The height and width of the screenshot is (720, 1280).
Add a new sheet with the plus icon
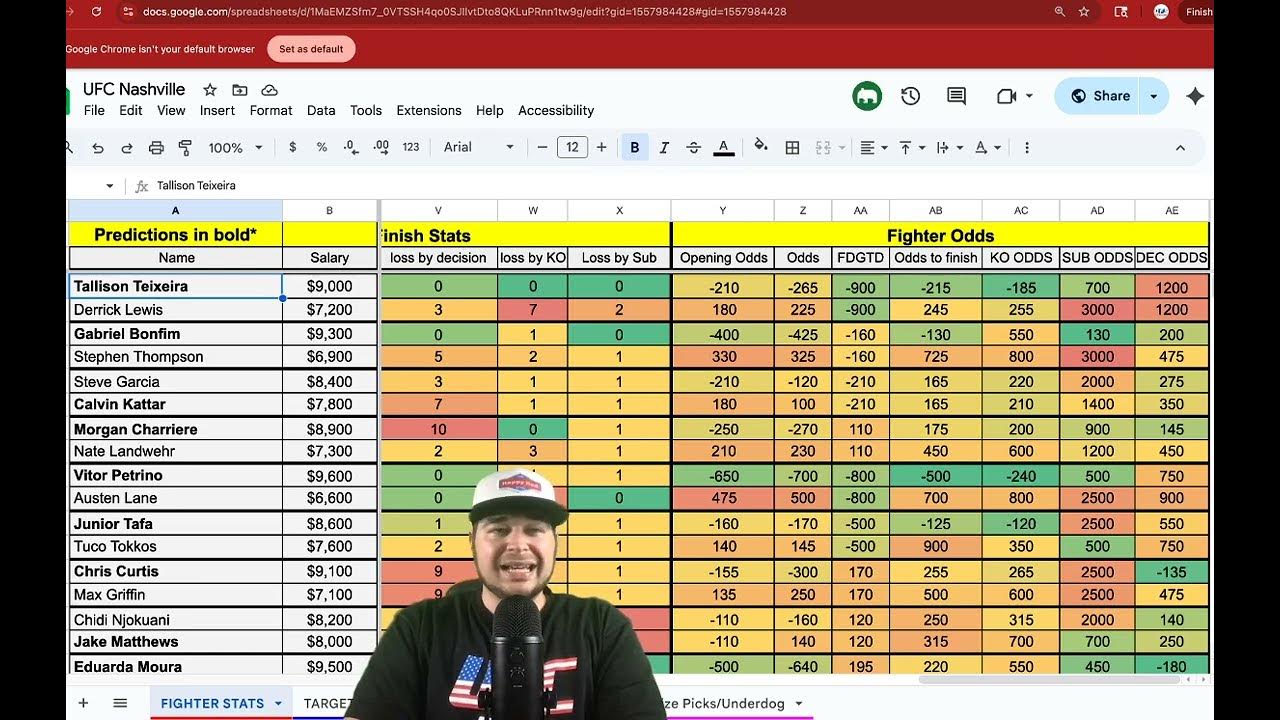(83, 703)
